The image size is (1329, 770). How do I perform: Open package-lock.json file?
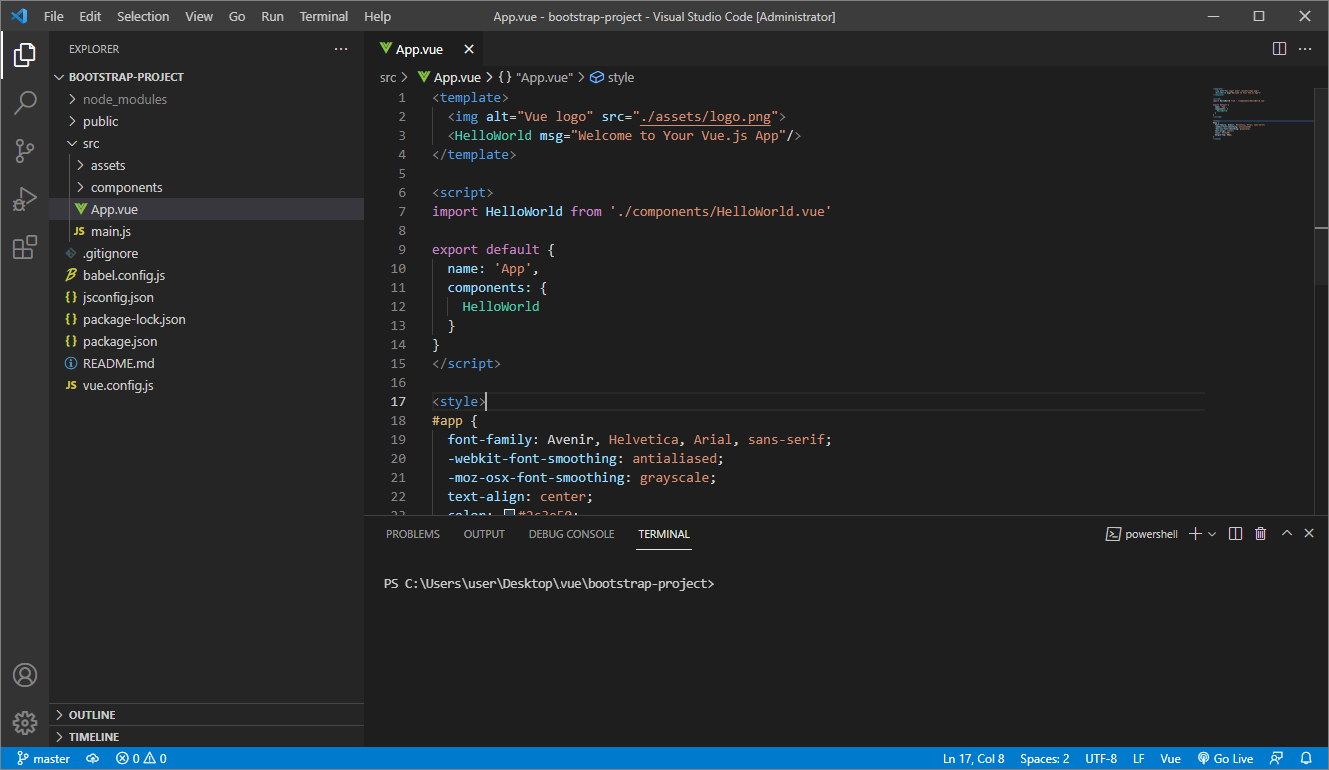[x=206, y=319]
